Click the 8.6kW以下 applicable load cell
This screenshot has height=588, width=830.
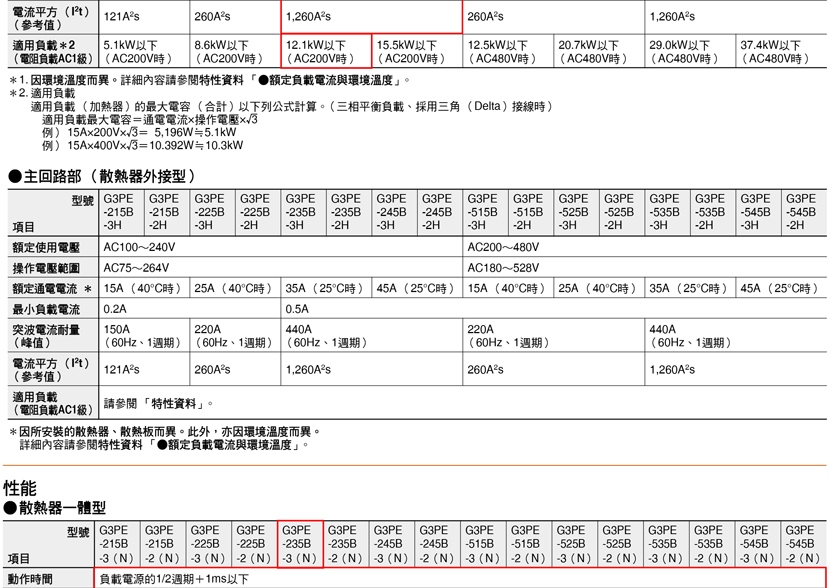[x=235, y=51]
